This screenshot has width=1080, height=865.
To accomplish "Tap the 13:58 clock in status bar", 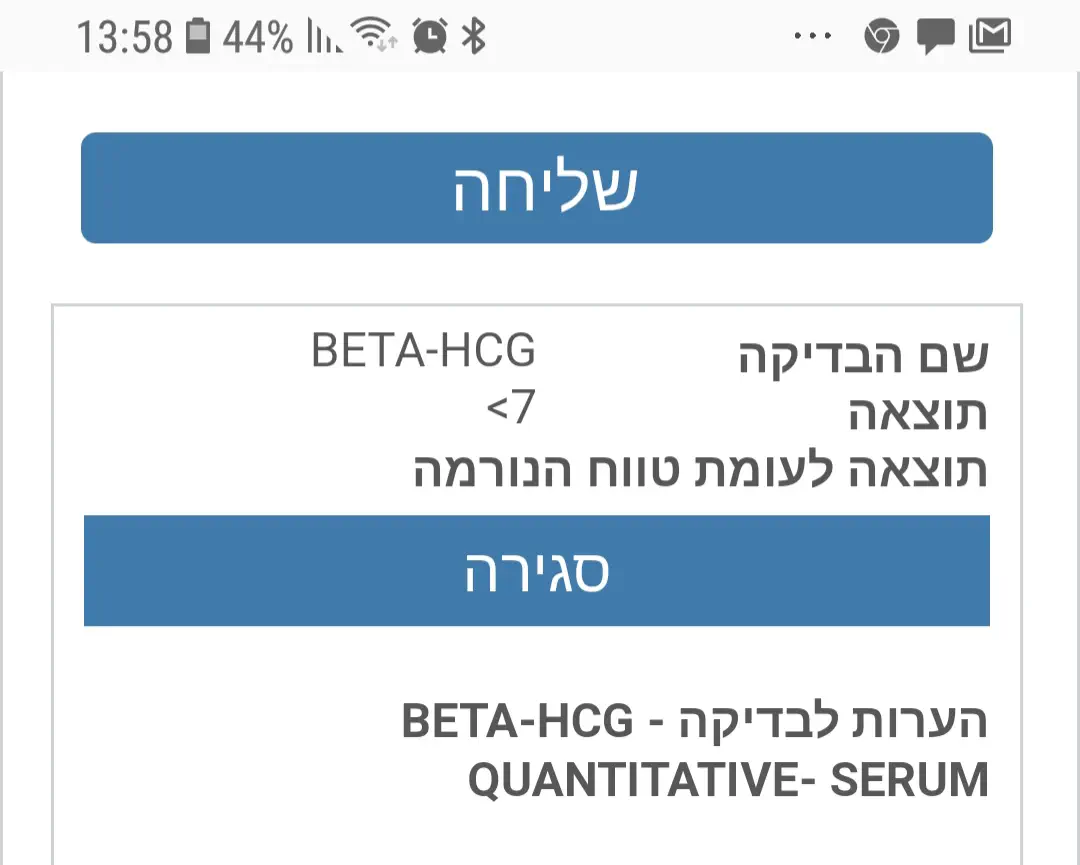I will 125,39.
